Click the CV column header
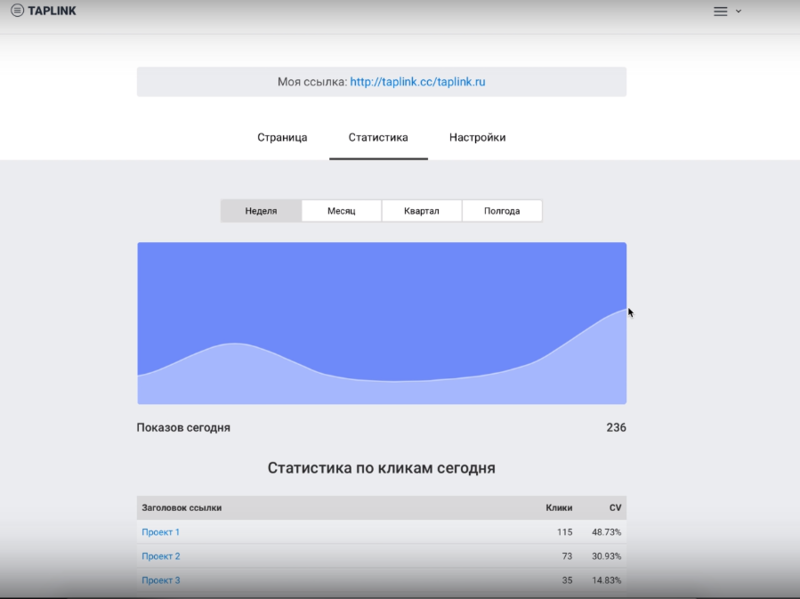The height and width of the screenshot is (599, 800). (x=615, y=508)
